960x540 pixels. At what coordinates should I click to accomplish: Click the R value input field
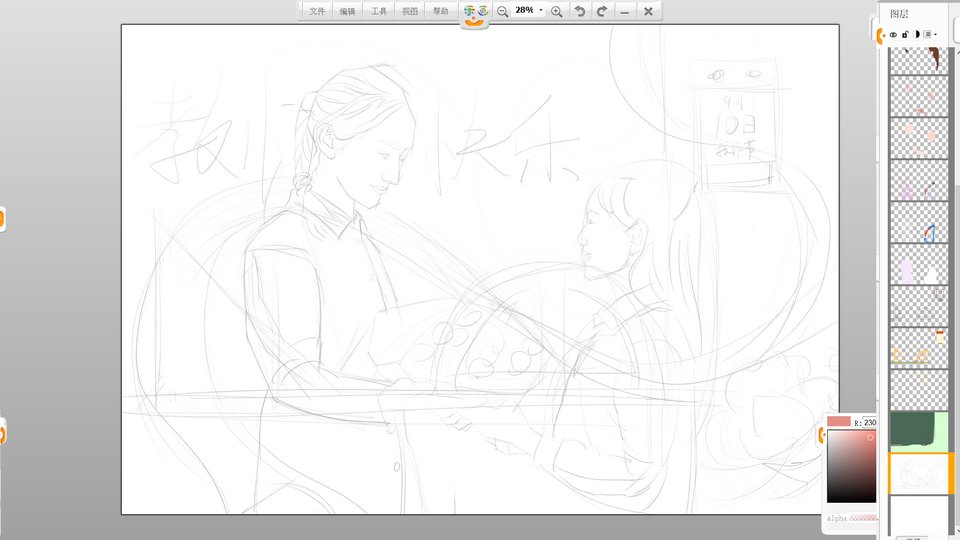pos(870,422)
